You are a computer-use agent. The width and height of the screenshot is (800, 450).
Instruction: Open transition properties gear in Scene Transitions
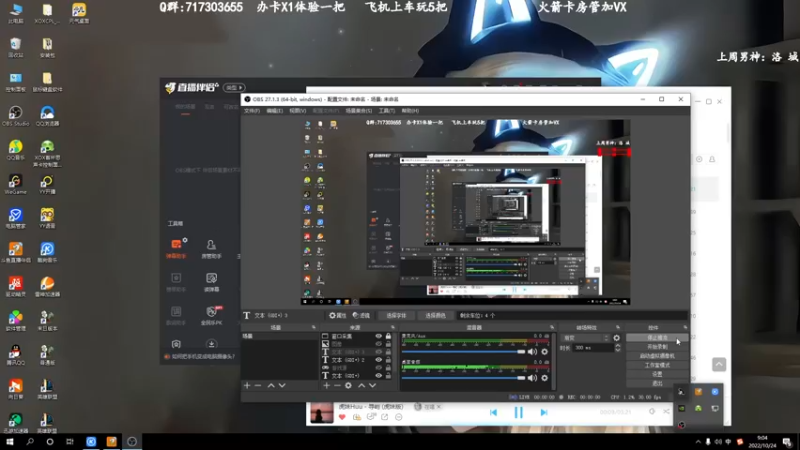coord(616,338)
